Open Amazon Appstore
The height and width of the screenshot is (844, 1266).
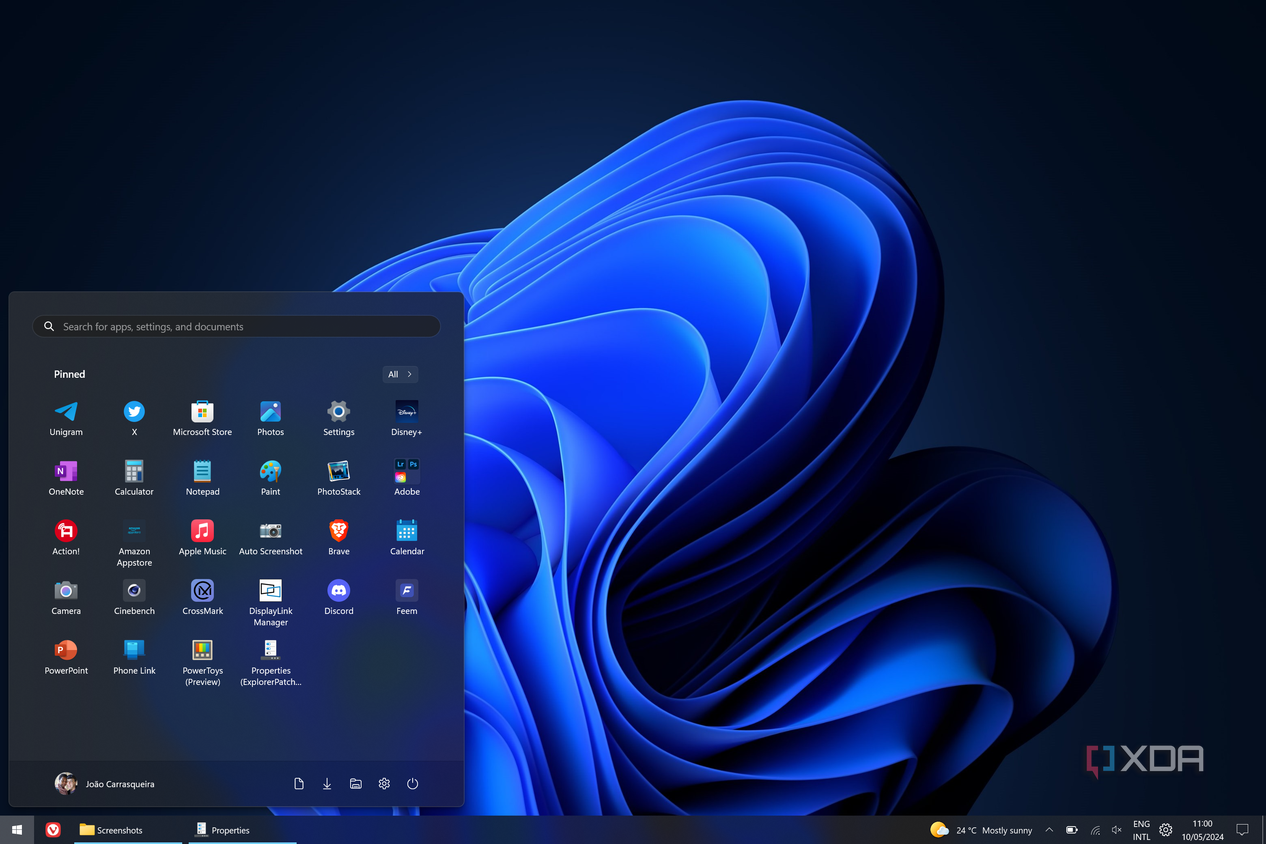134,543
